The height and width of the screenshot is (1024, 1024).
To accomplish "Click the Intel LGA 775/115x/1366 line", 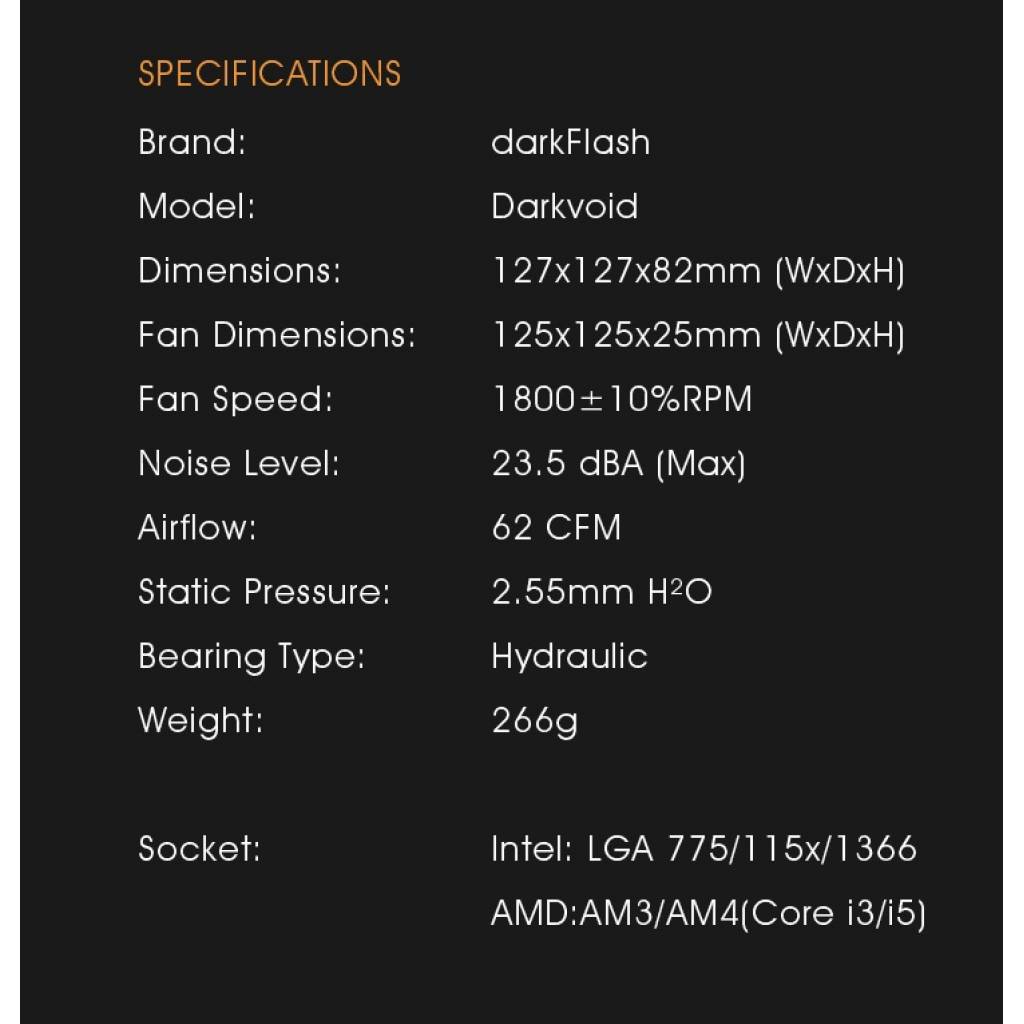I will [x=704, y=848].
